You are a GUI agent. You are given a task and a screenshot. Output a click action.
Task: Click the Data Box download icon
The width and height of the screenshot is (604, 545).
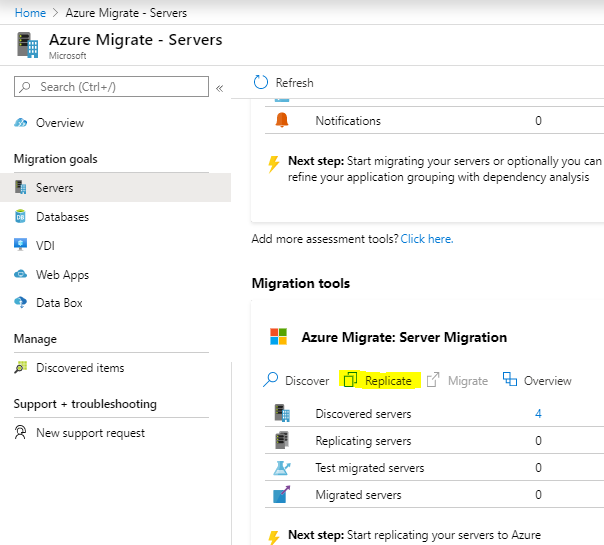point(20,302)
